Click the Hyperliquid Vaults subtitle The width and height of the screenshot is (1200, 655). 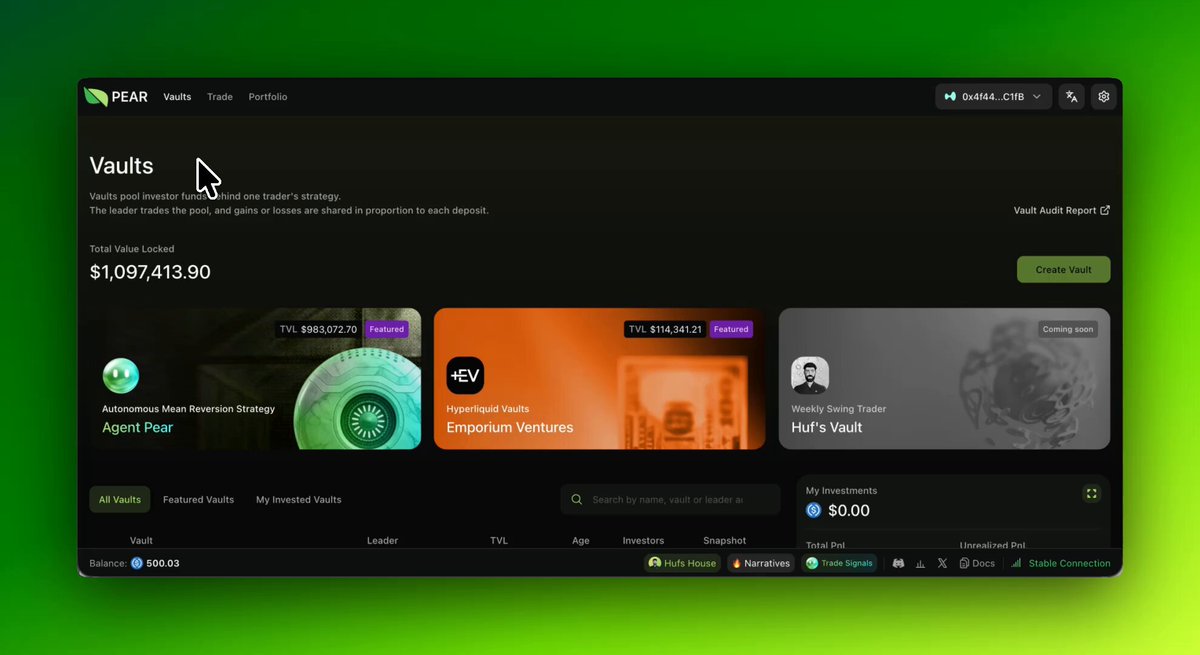[x=488, y=409]
